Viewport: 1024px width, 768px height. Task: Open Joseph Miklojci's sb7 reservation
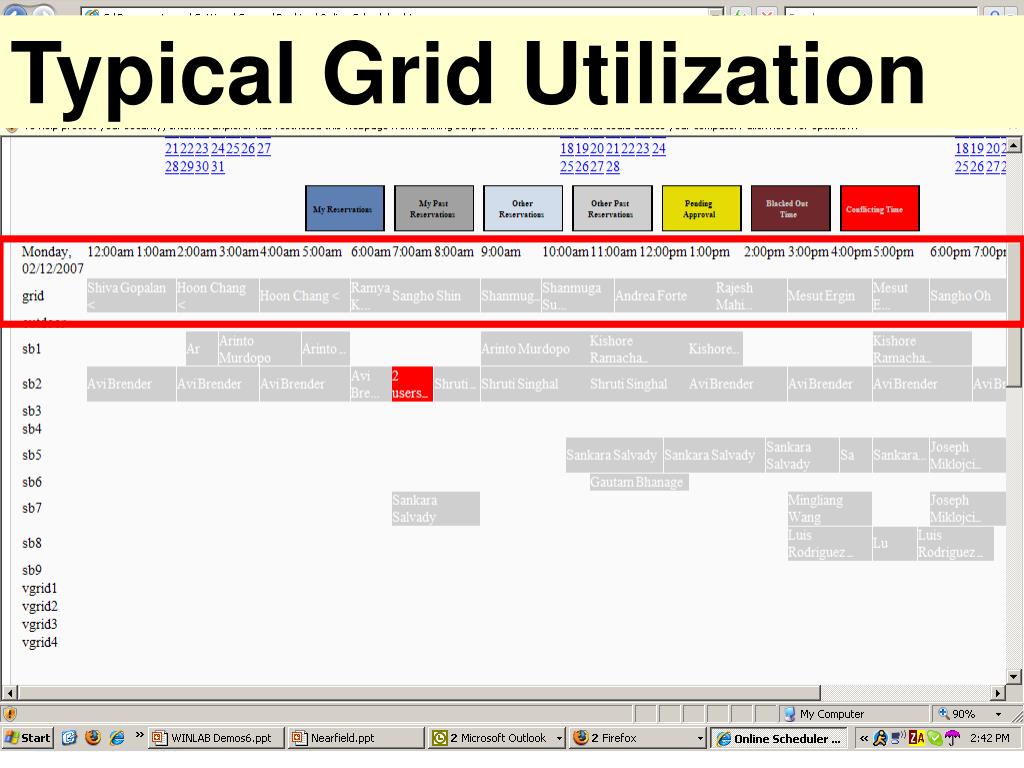967,509
